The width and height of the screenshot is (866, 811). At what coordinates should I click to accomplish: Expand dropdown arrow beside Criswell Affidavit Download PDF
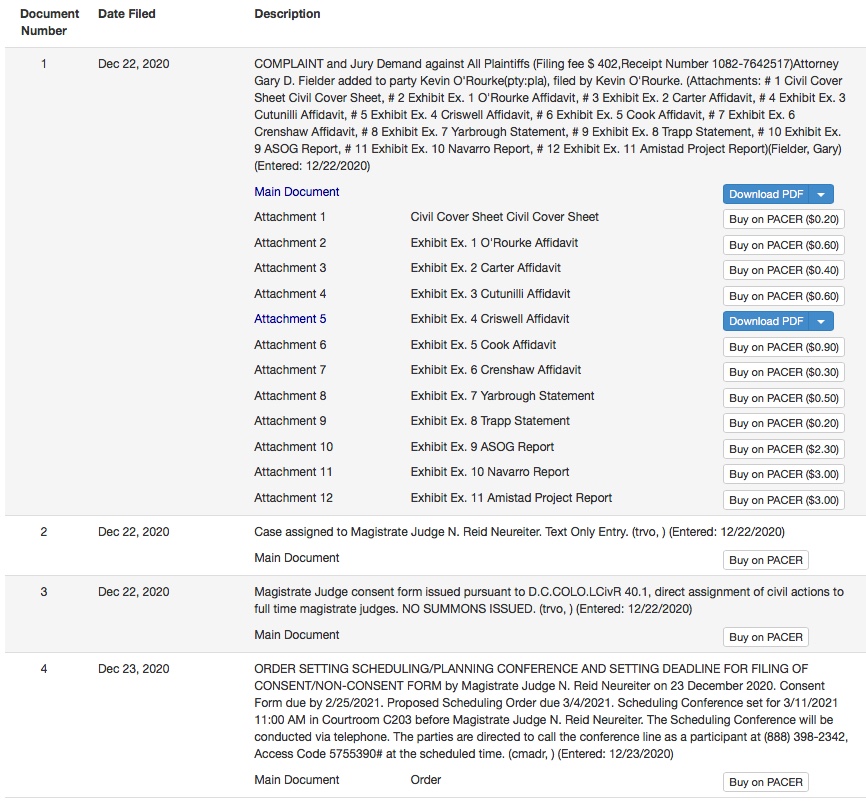[821, 322]
